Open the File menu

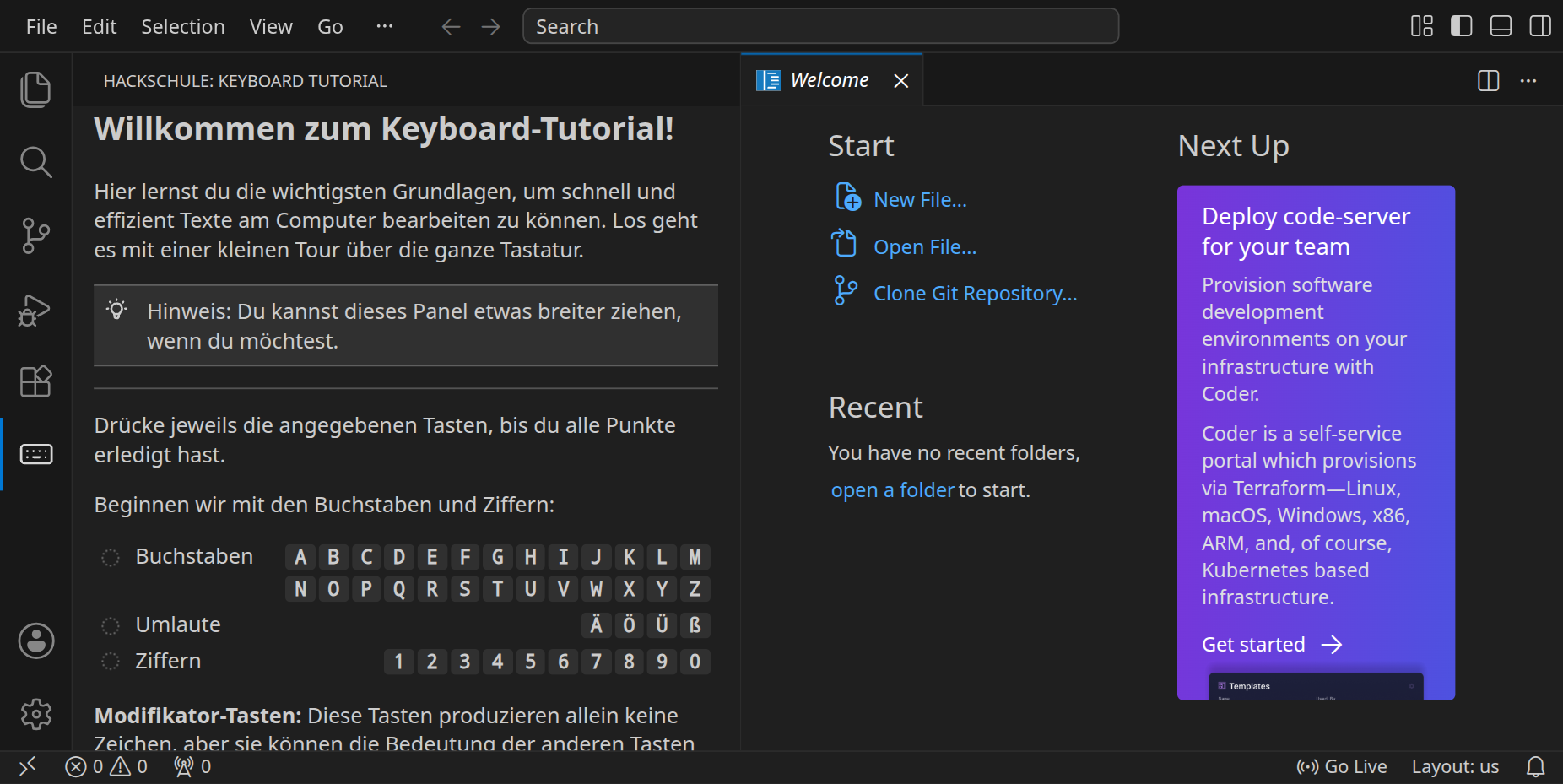(41, 27)
